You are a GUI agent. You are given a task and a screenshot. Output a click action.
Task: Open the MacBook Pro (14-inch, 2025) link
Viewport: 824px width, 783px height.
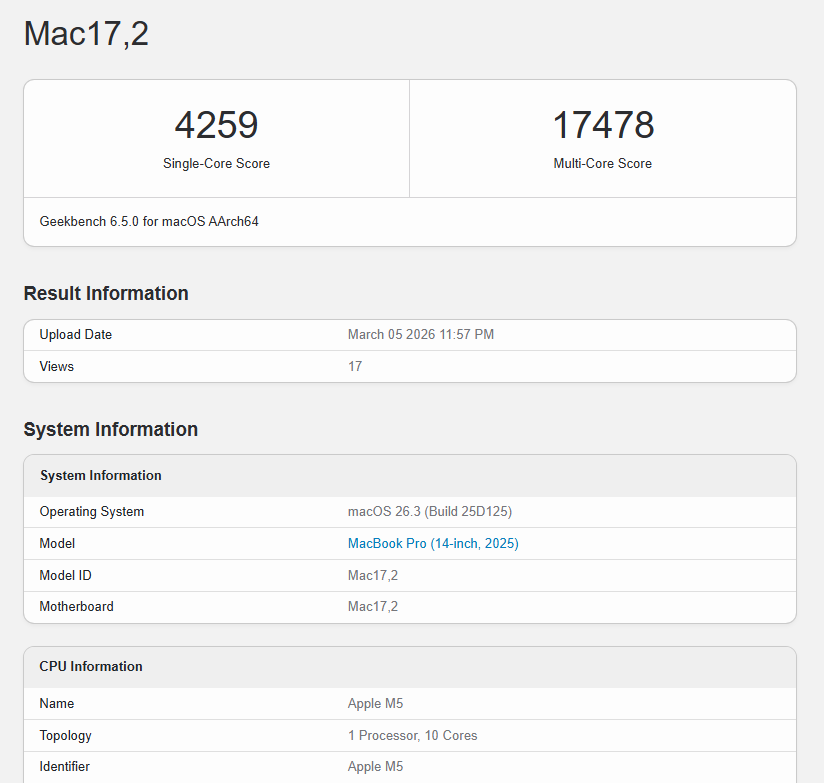tap(432, 543)
